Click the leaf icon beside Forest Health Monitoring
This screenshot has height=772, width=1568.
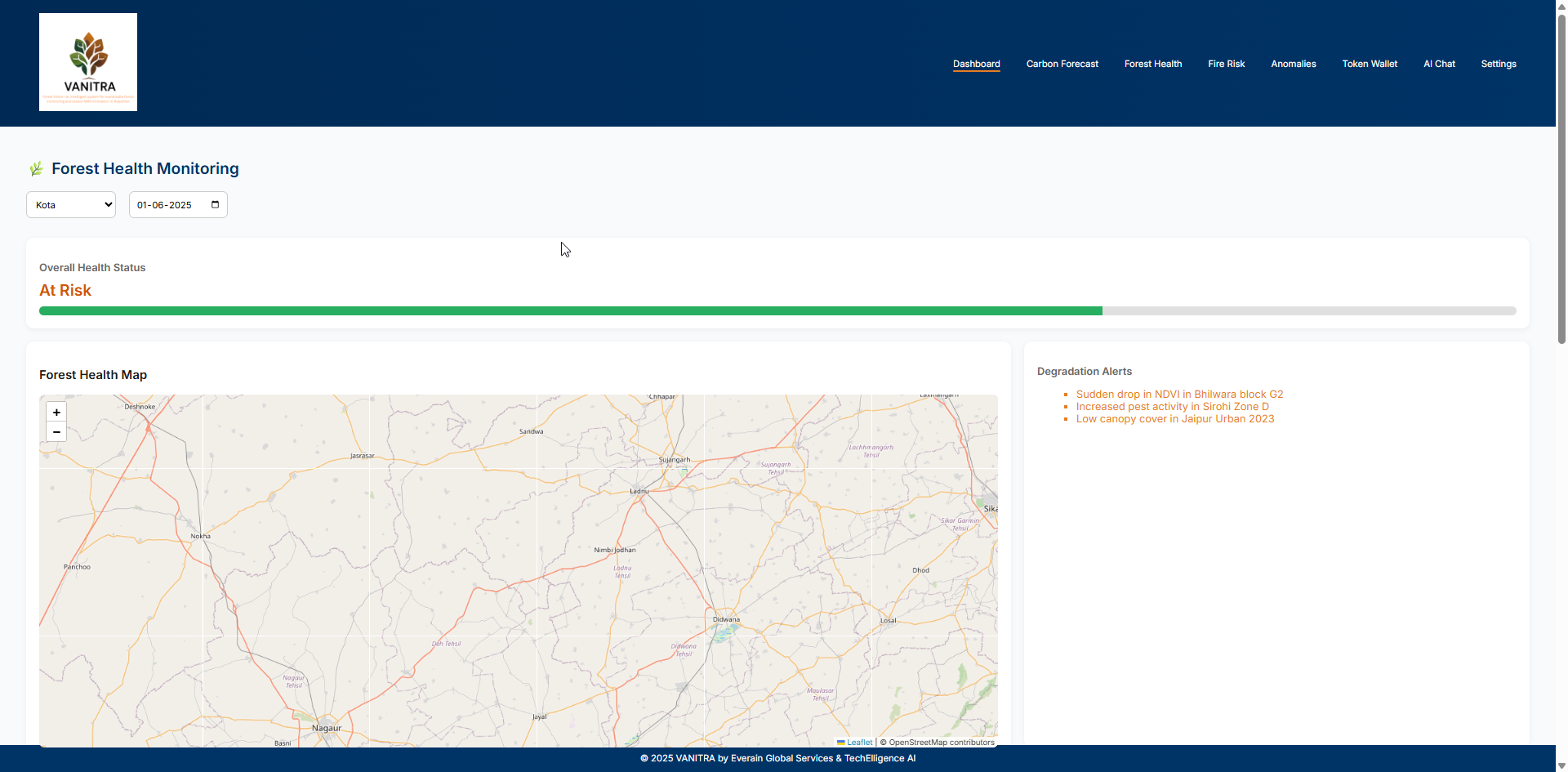(x=36, y=169)
